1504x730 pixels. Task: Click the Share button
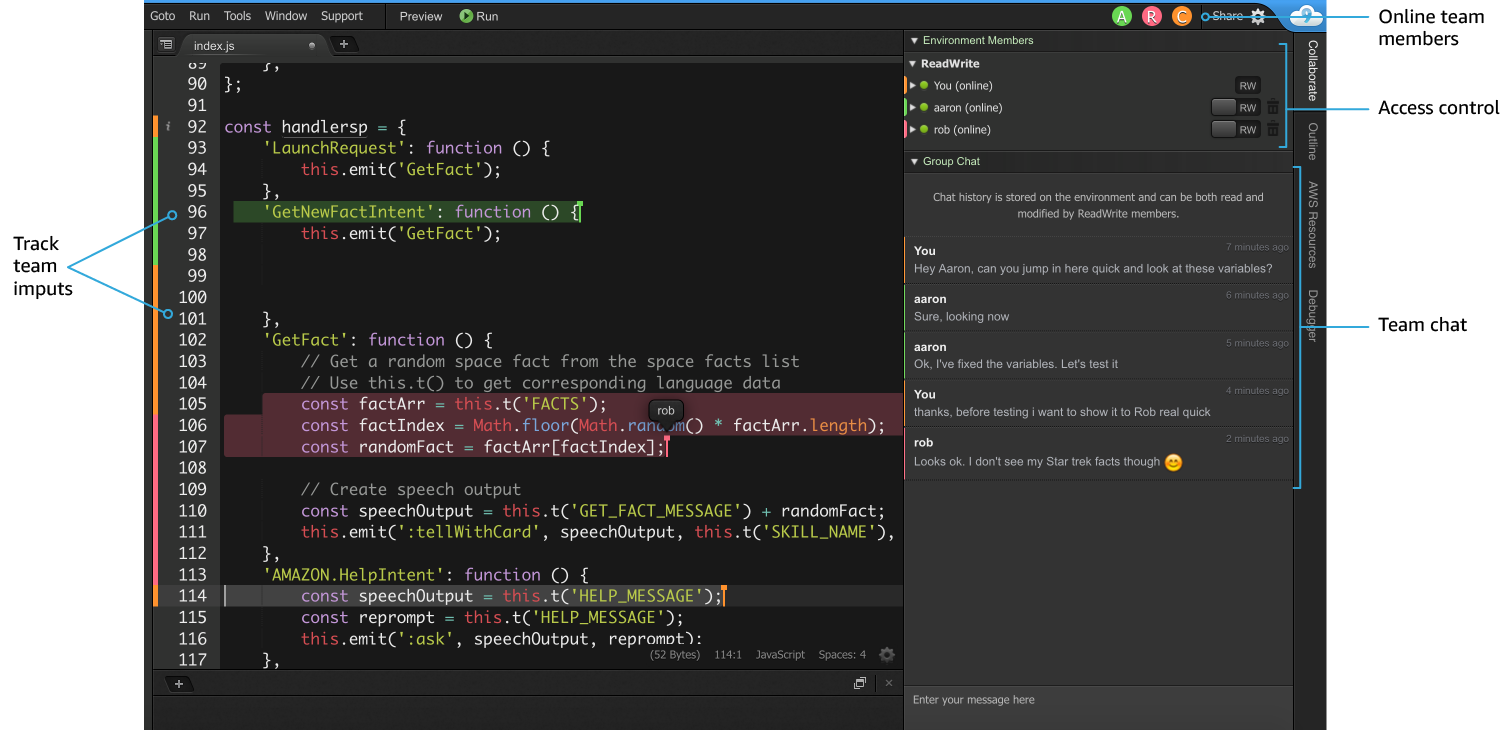click(1227, 16)
